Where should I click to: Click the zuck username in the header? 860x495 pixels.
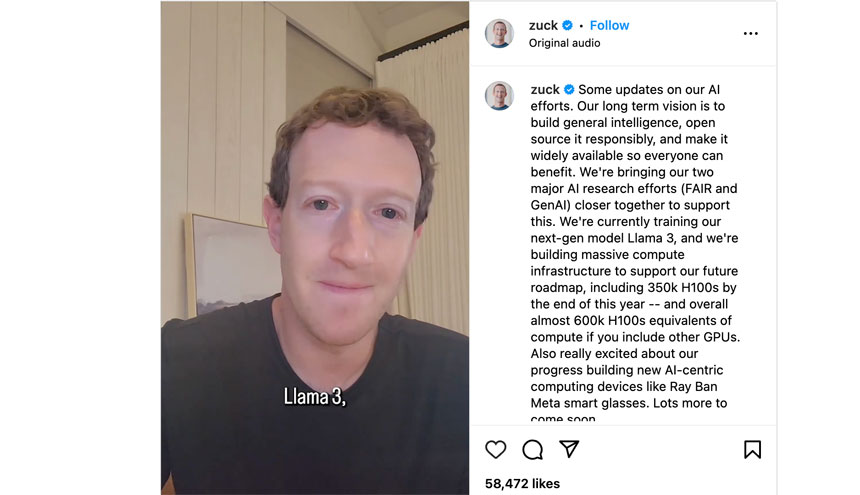point(543,25)
